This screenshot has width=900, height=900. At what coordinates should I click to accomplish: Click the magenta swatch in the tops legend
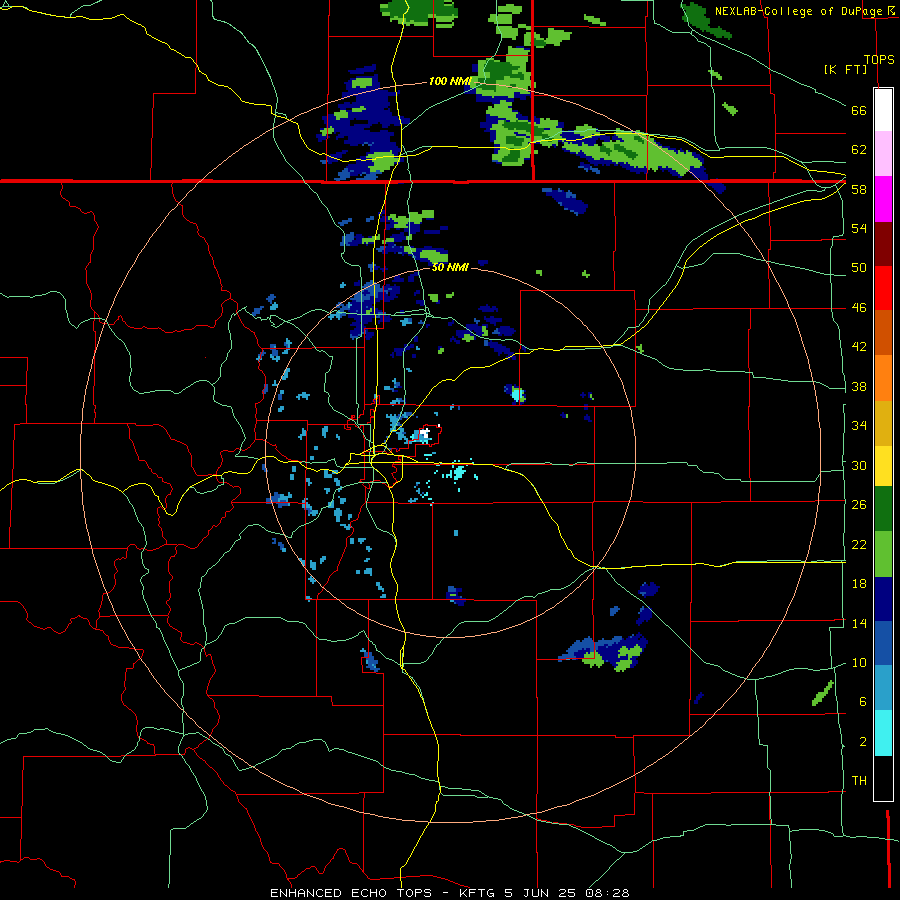[883, 199]
